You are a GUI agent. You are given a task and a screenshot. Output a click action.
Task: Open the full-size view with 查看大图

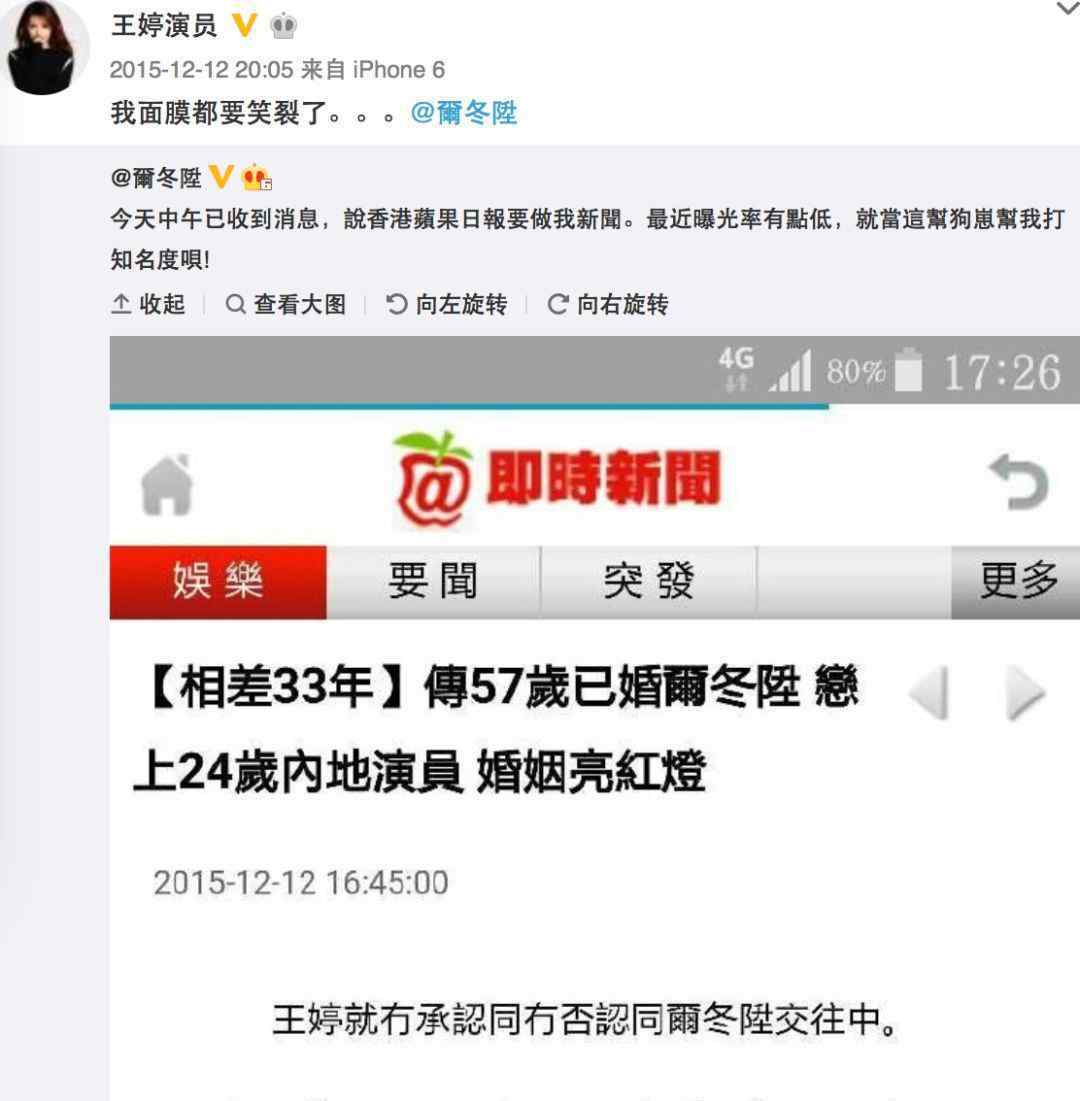(x=286, y=304)
